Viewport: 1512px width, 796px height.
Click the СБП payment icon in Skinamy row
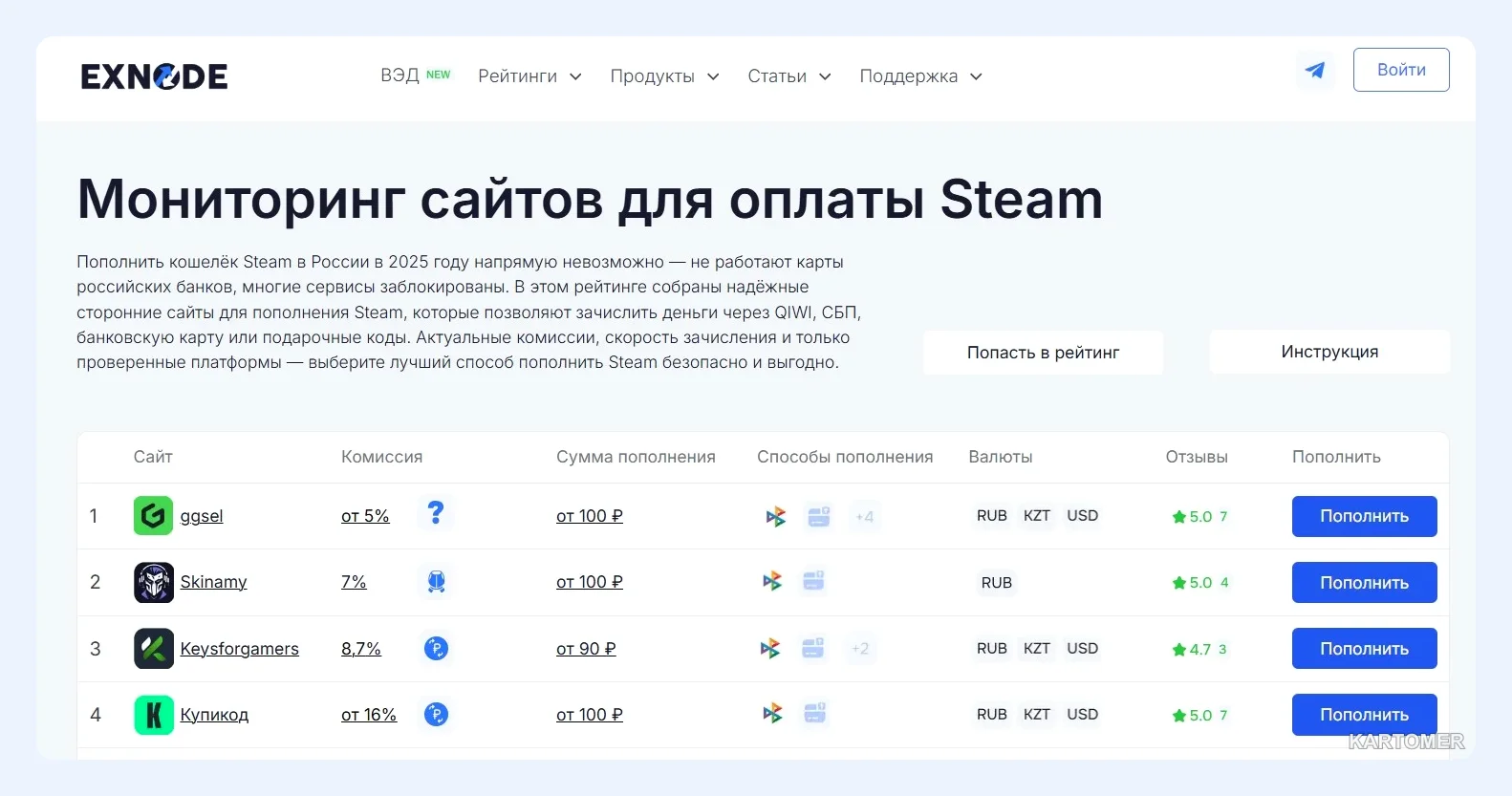772,581
